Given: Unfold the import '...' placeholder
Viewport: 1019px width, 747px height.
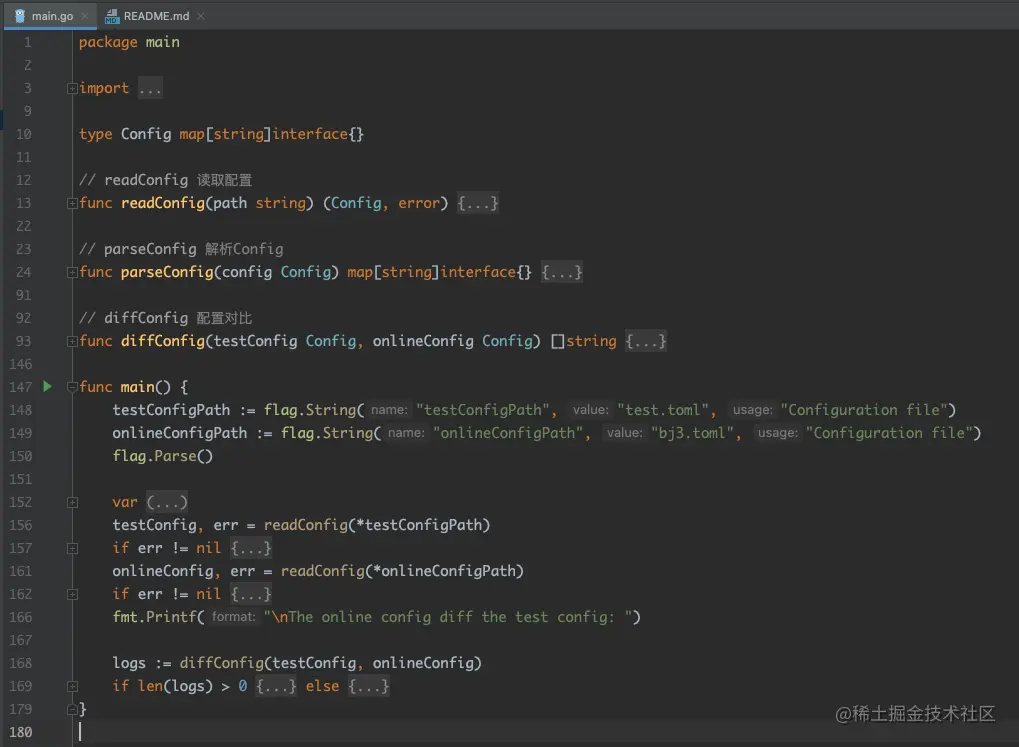Looking at the screenshot, I should click(x=150, y=88).
